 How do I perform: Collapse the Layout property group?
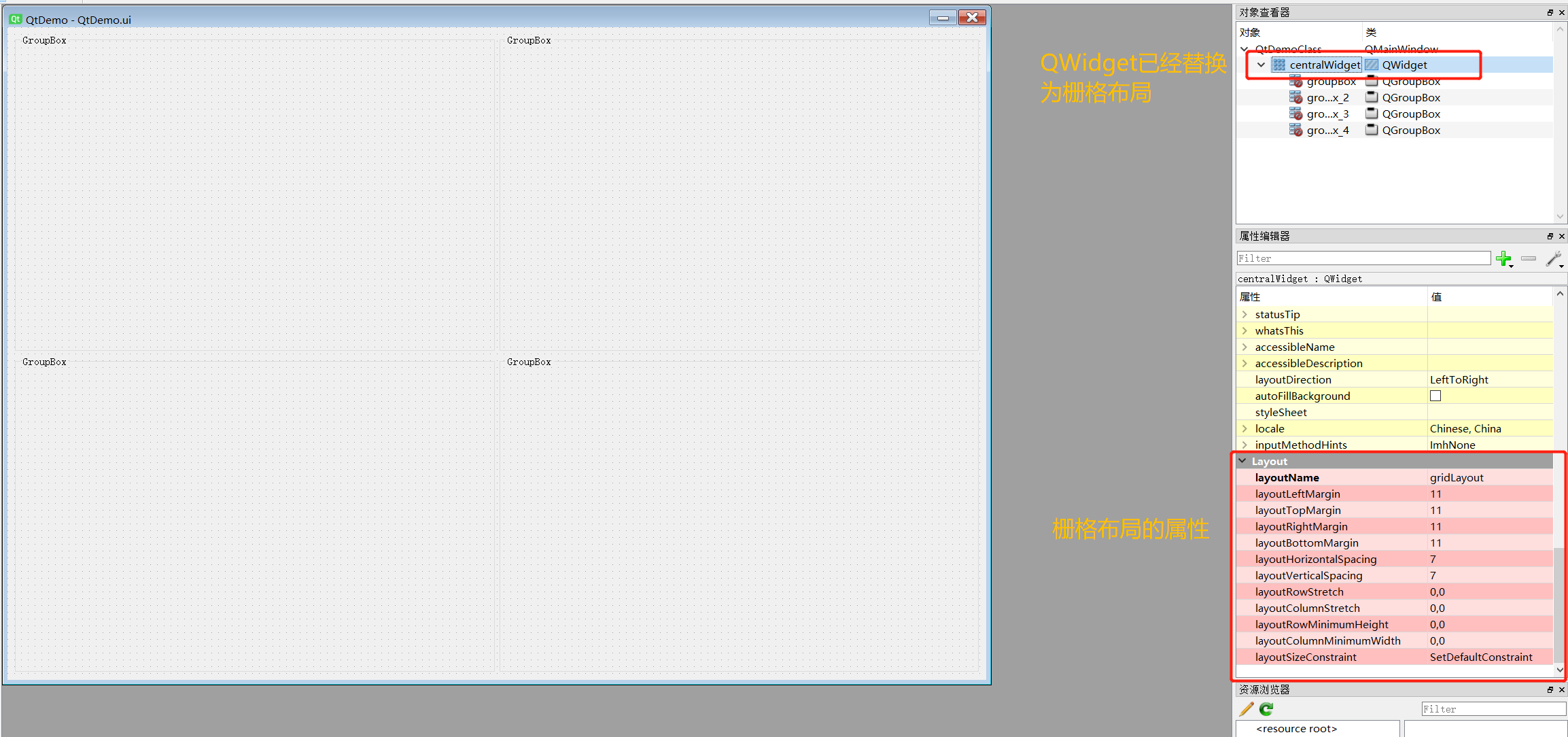pos(1242,461)
